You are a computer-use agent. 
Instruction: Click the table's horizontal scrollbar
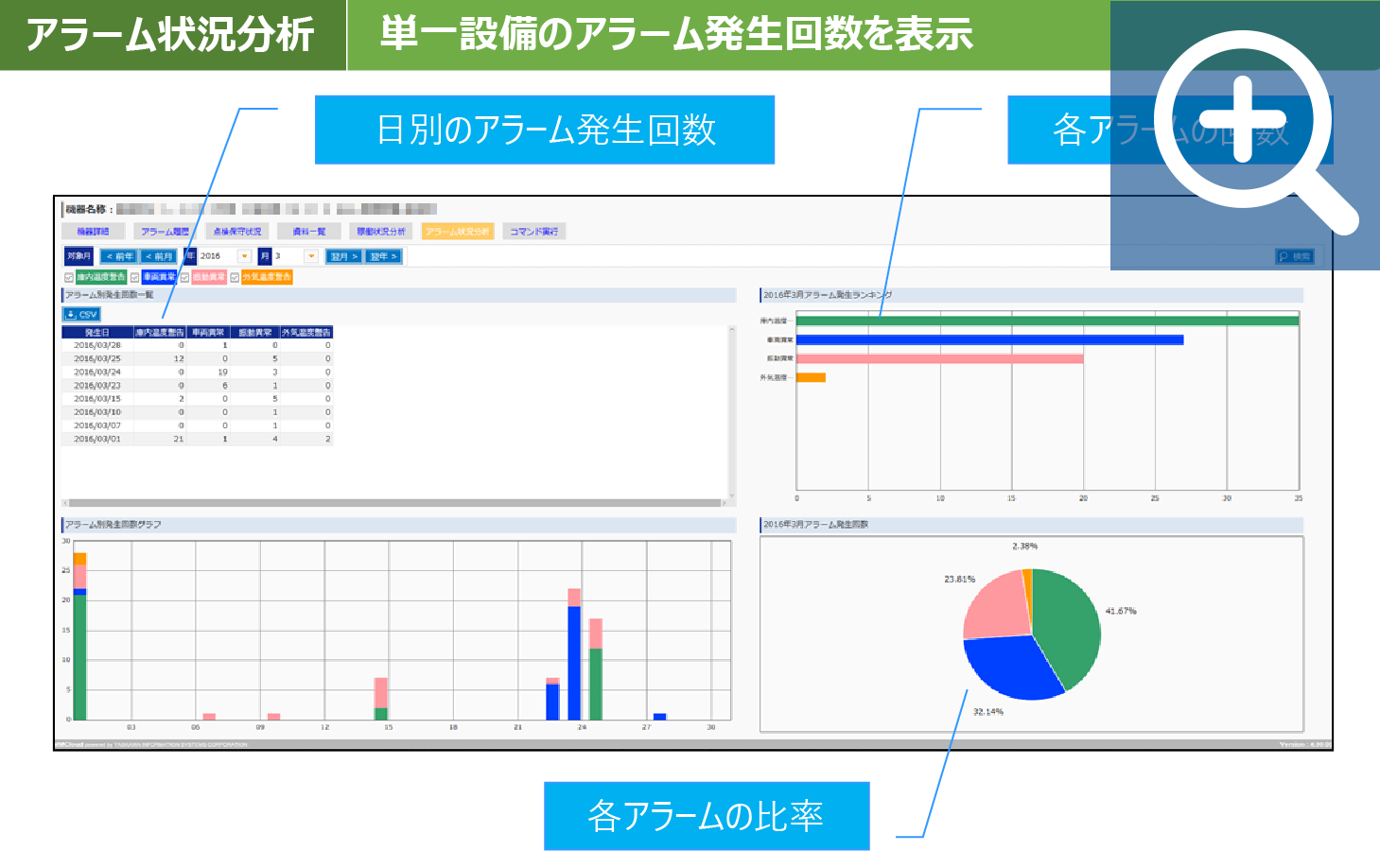[395, 503]
